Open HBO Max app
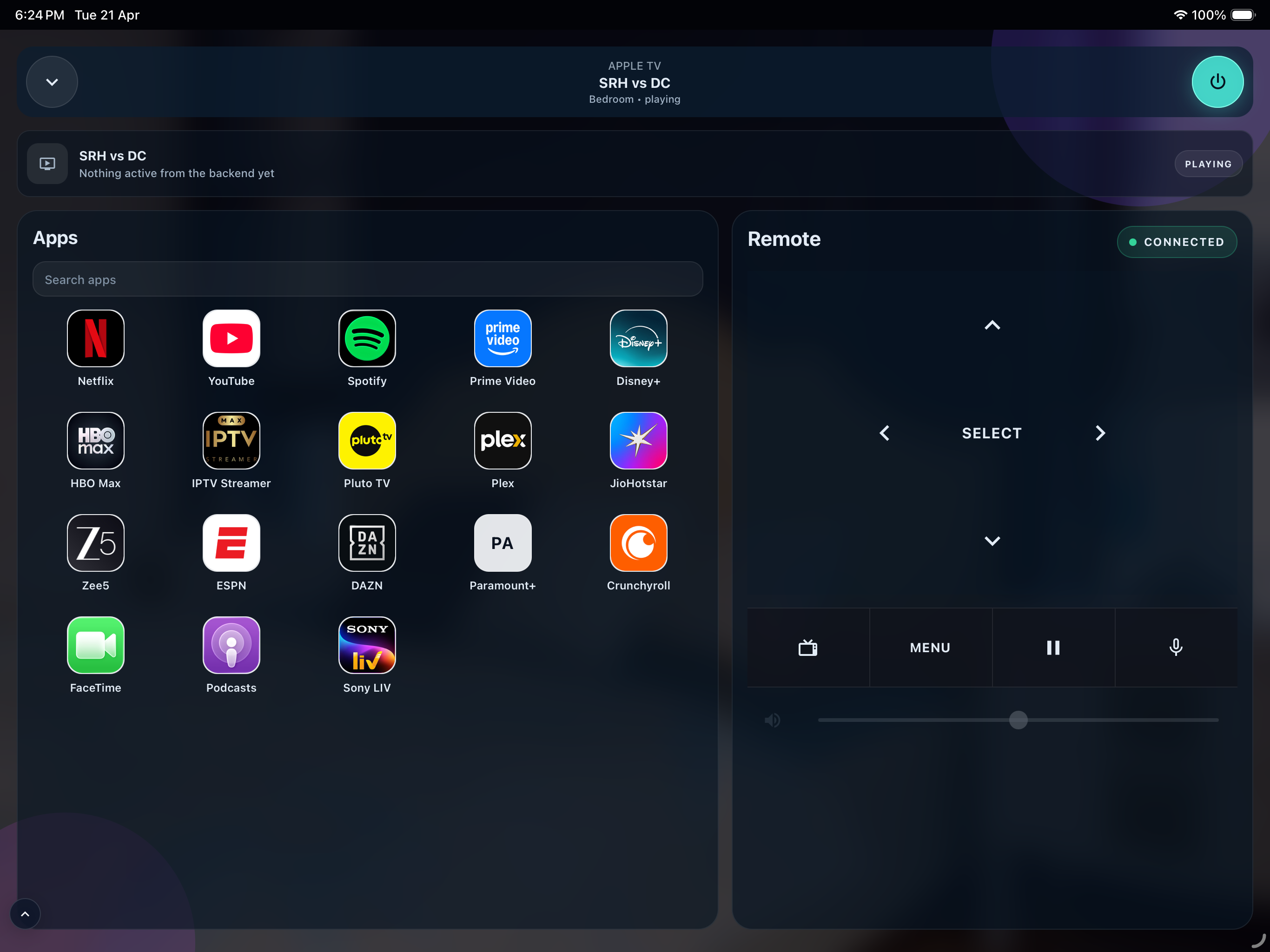Viewport: 1270px width, 952px height. click(95, 440)
